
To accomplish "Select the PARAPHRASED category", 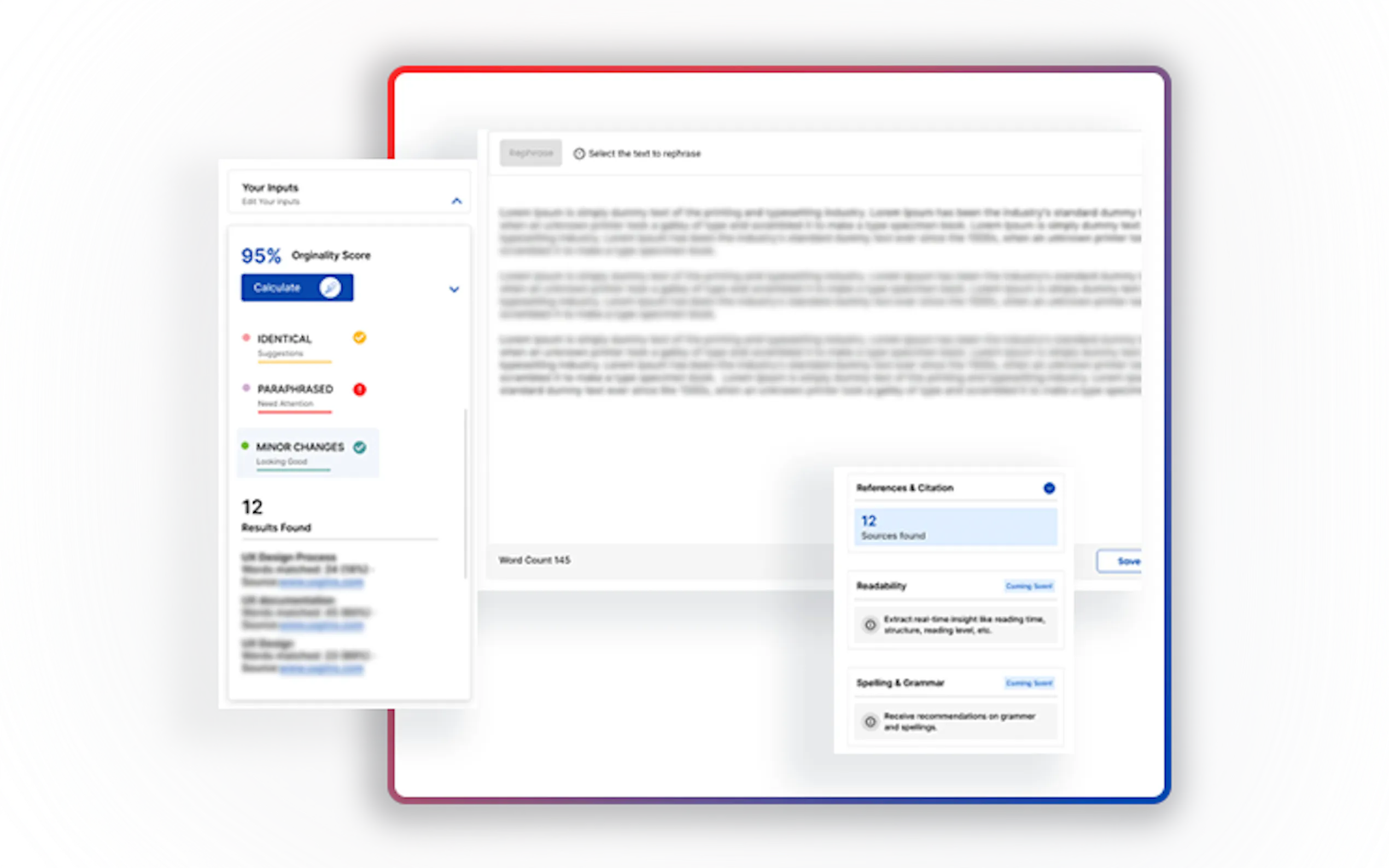I will [295, 390].
